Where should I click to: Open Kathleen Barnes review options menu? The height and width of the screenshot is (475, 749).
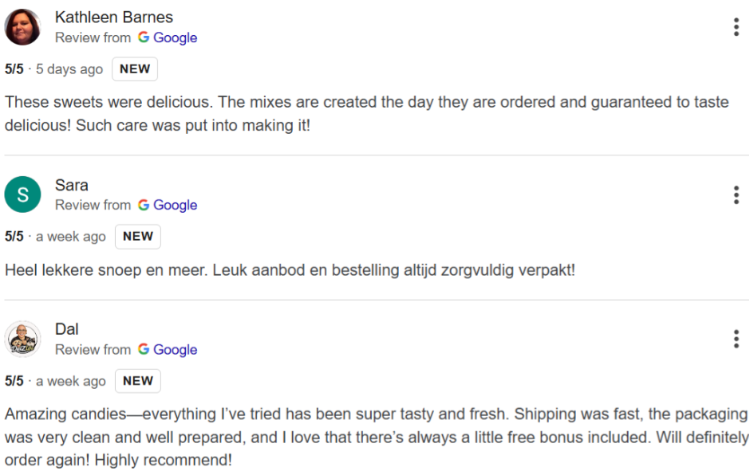(x=736, y=27)
